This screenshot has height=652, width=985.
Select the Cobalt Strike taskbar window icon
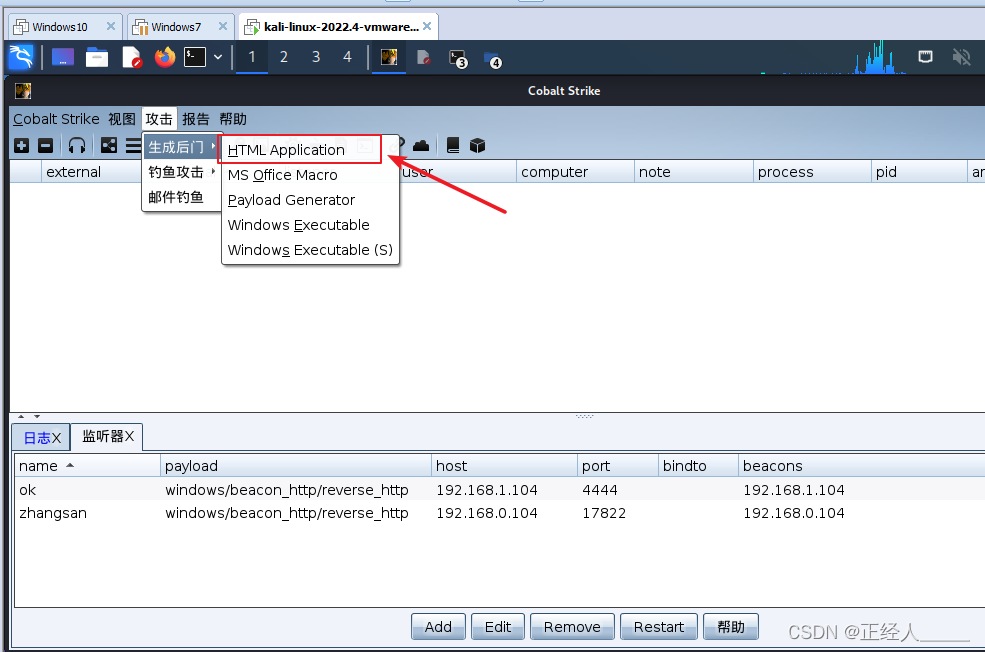coord(389,57)
